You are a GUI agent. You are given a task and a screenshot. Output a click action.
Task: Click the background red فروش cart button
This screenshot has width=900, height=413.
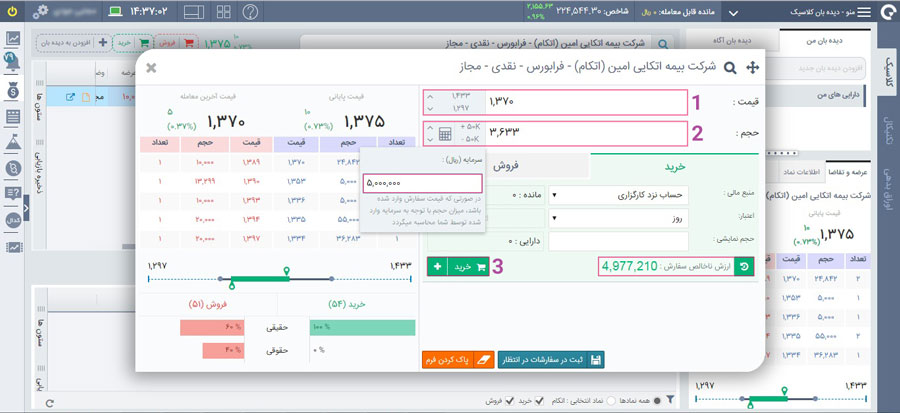click(x=176, y=43)
